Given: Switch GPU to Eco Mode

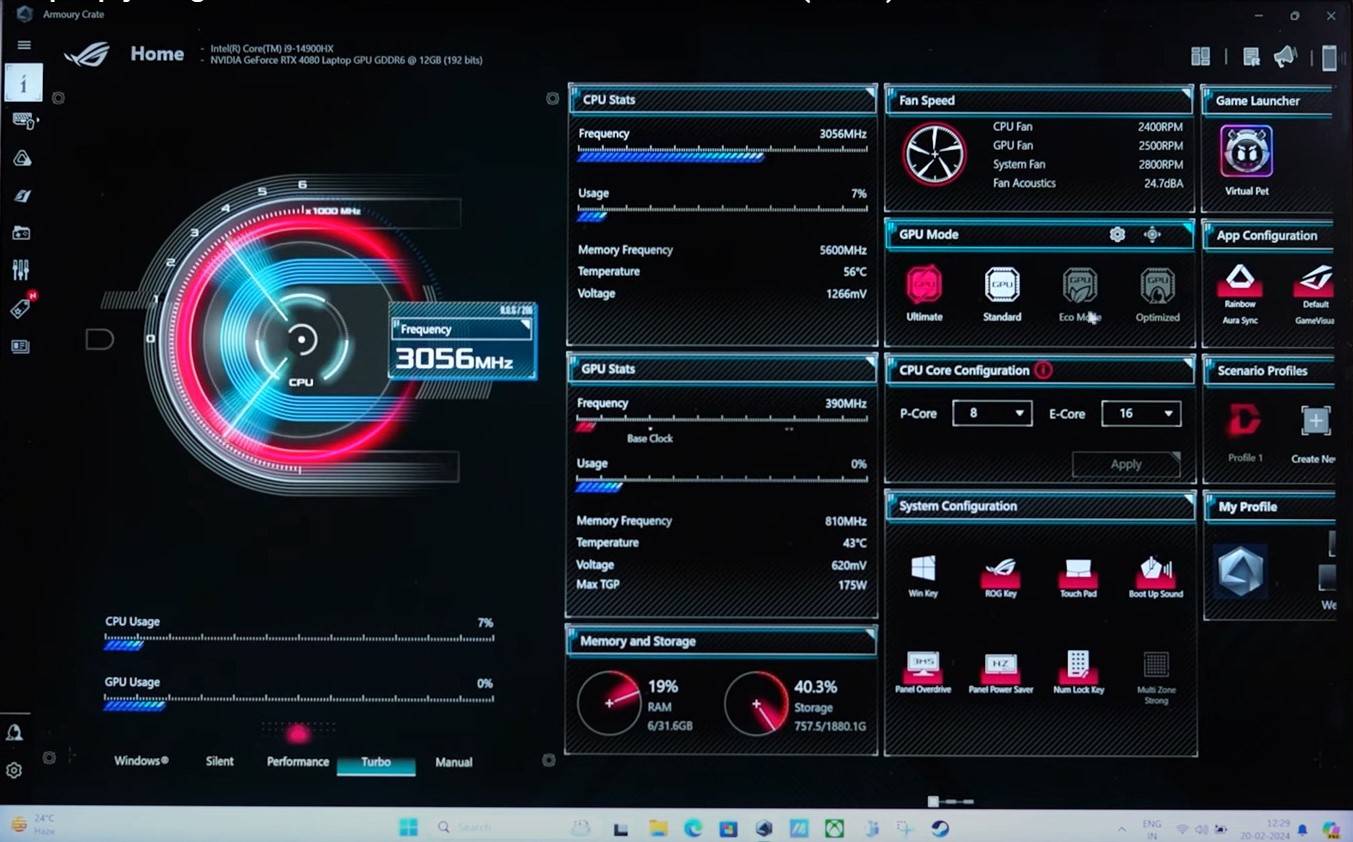Looking at the screenshot, I should 1079,287.
